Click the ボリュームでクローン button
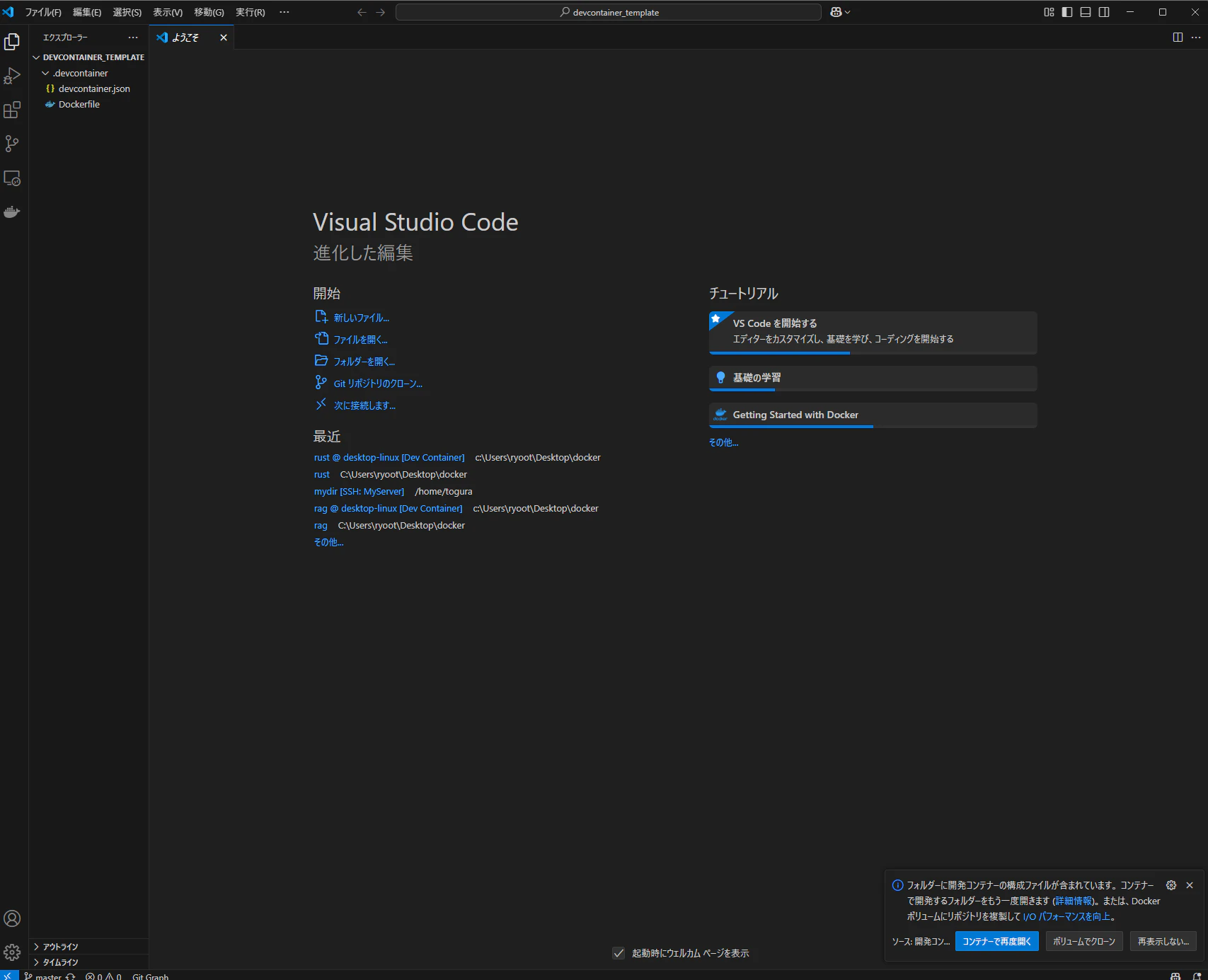The width and height of the screenshot is (1208, 980). tap(1083, 941)
